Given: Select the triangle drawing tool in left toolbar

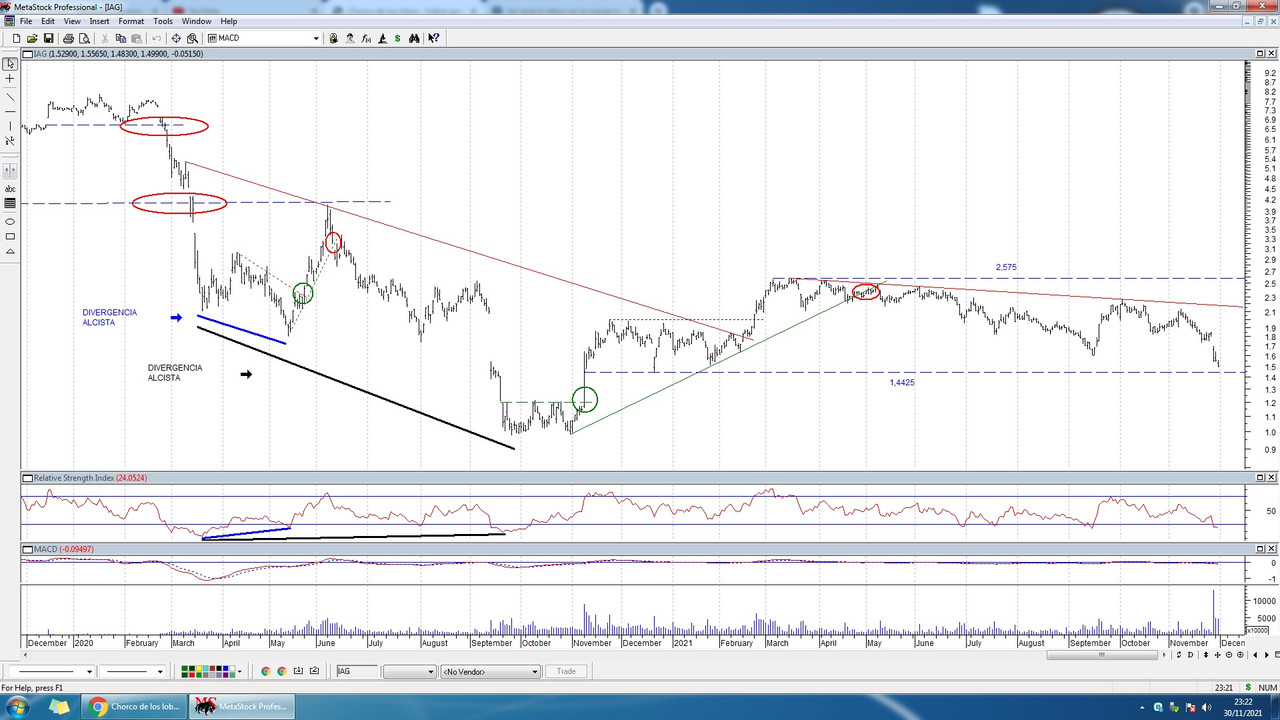Looking at the screenshot, I should tap(10, 252).
